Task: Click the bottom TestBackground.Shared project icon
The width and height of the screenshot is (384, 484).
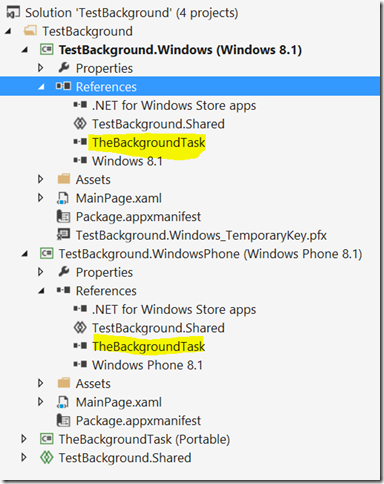Action: click(x=46, y=458)
